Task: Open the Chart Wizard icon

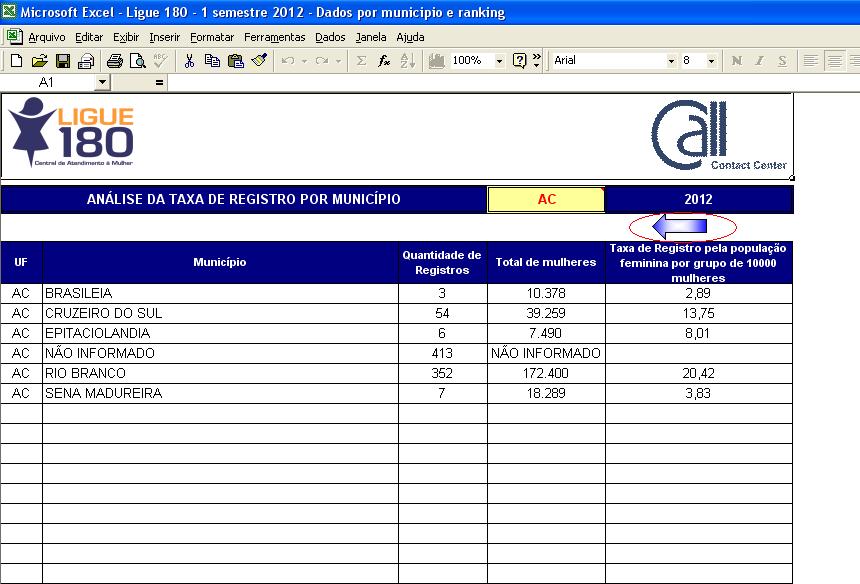Action: pyautogui.click(x=436, y=61)
